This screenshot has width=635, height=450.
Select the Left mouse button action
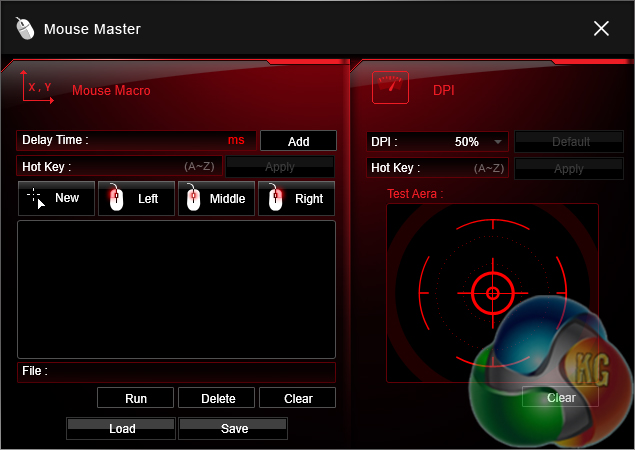coord(136,198)
